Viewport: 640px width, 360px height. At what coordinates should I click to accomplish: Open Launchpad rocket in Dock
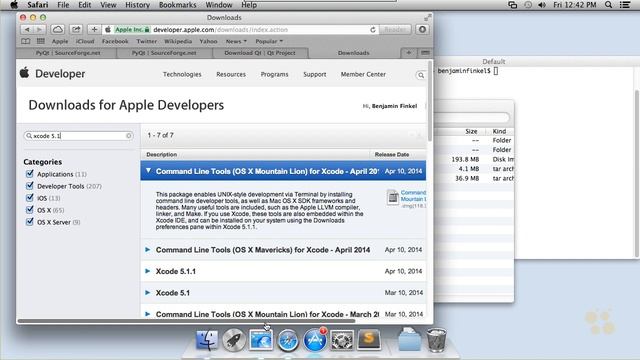click(x=234, y=340)
